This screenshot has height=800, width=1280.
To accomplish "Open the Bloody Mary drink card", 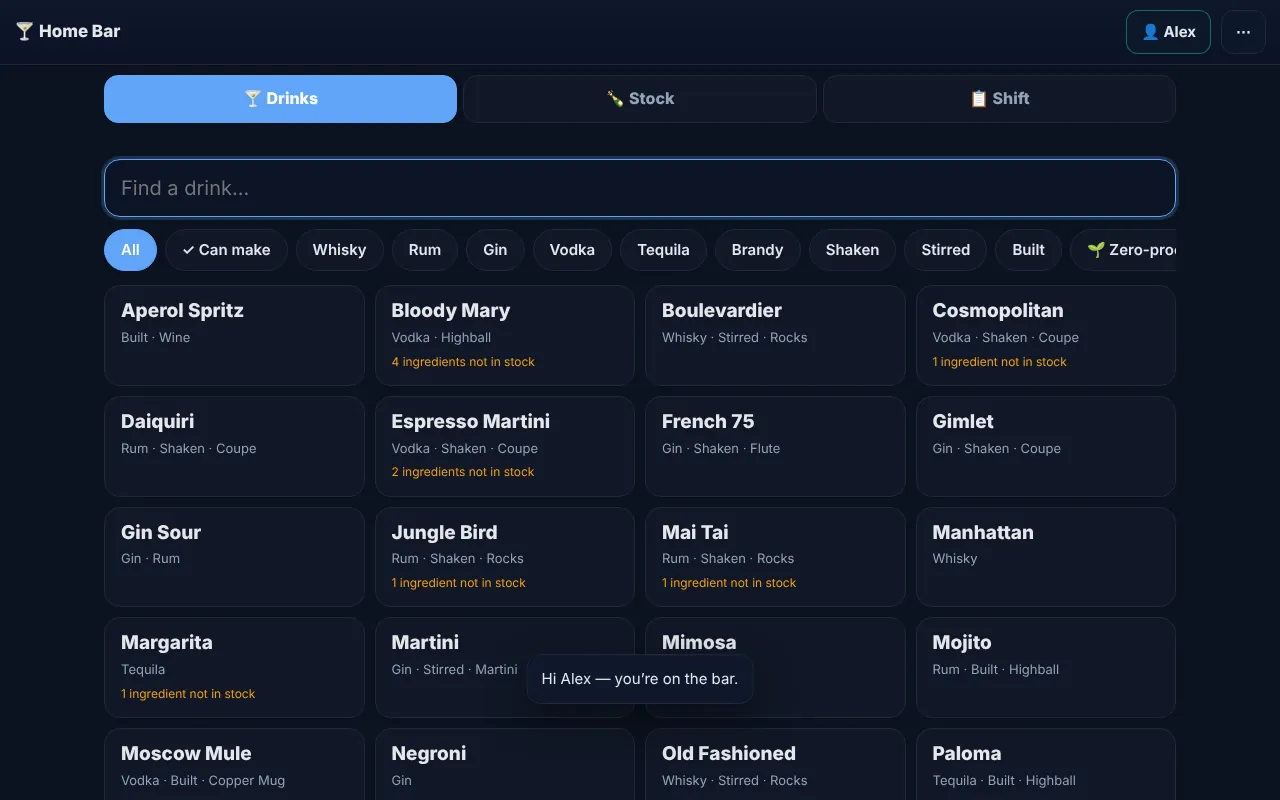I will [505, 336].
